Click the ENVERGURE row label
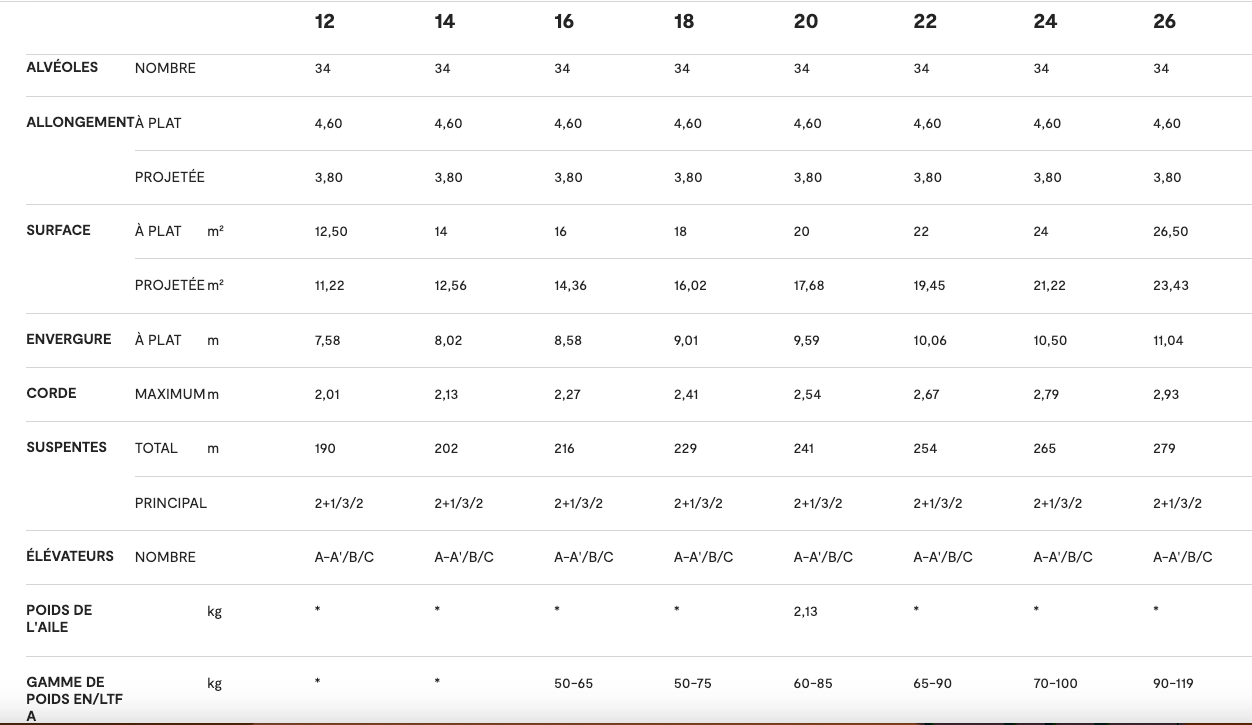The image size is (1252, 725). 68,339
